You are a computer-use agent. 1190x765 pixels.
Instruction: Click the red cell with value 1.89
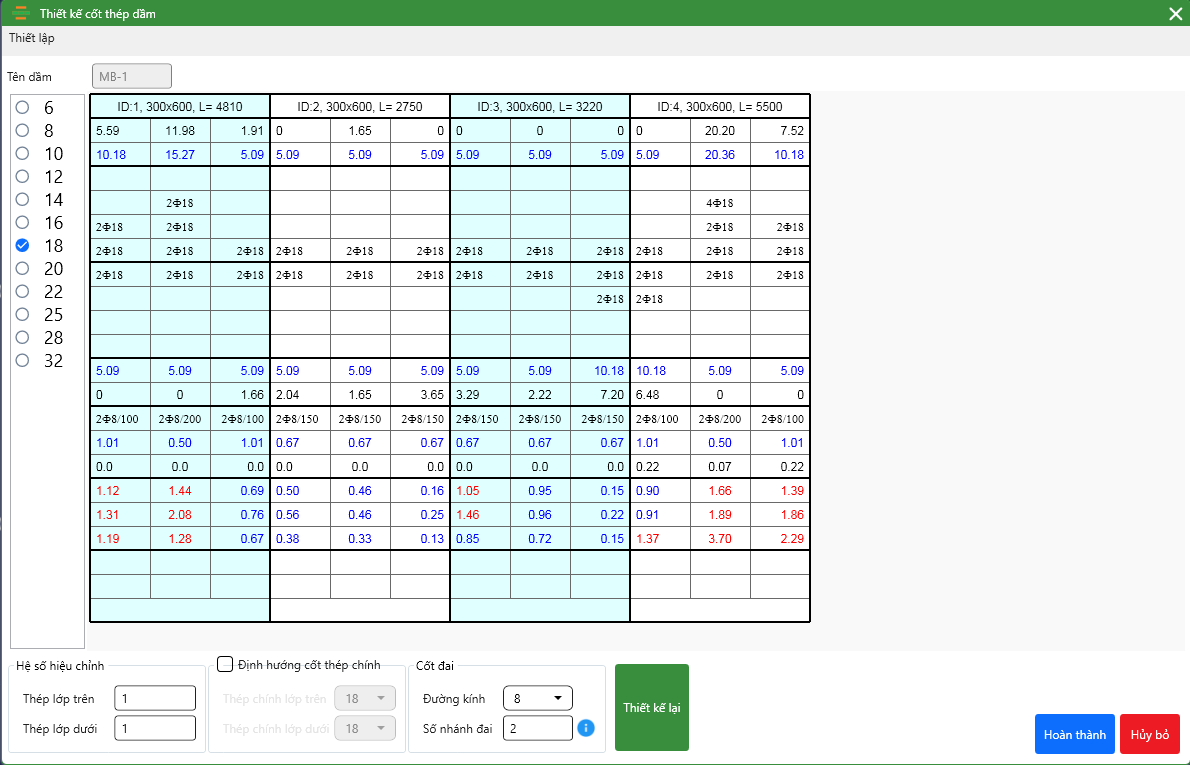point(719,515)
